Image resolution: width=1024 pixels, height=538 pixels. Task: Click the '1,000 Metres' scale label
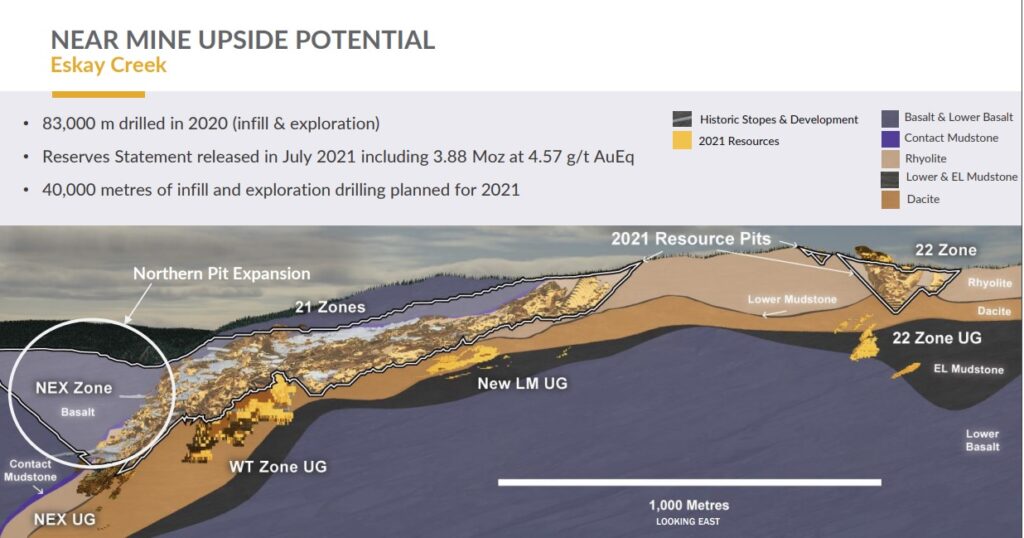pyautogui.click(x=688, y=505)
